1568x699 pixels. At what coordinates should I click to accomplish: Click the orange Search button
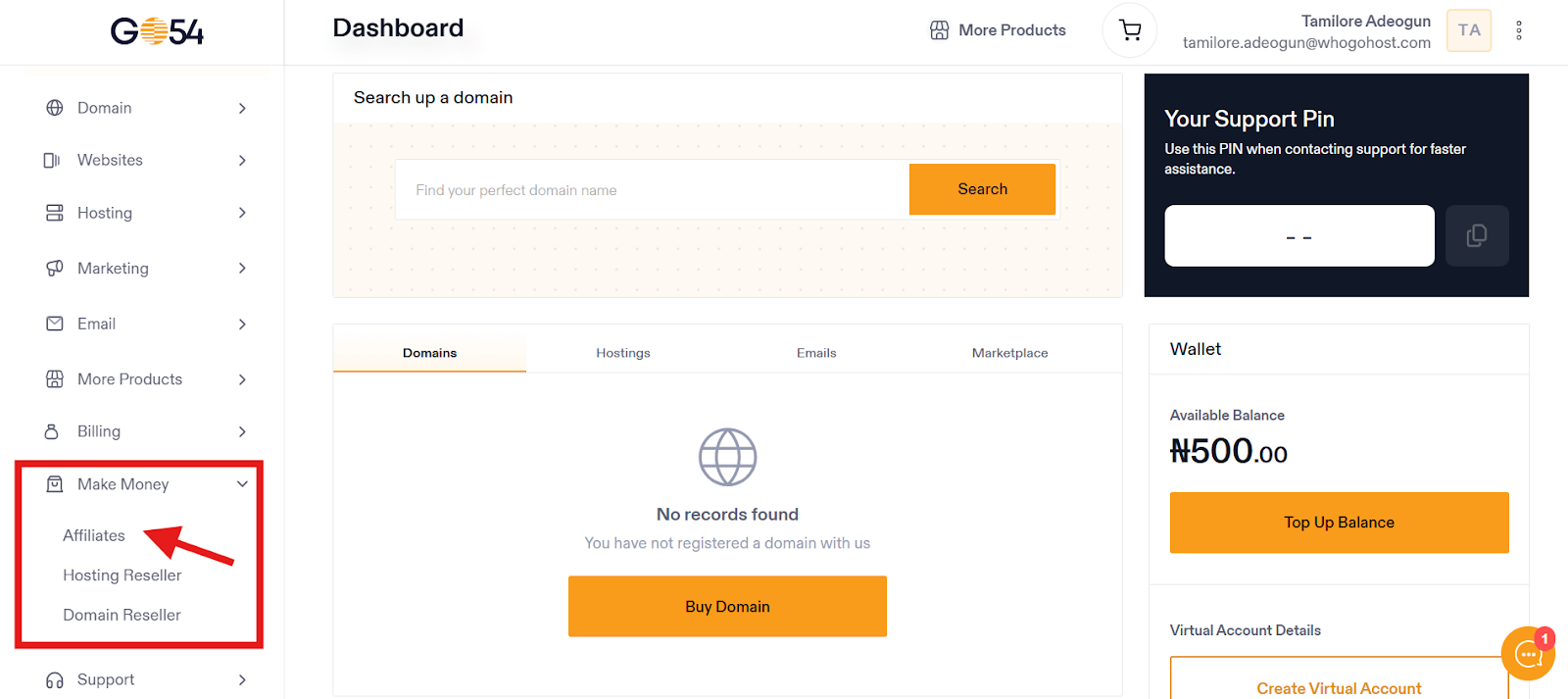[982, 189]
